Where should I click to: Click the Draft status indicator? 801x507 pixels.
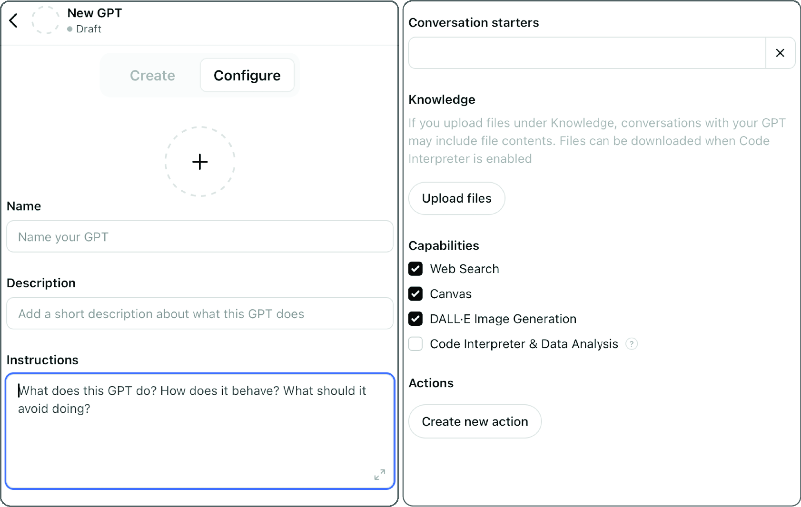pos(84,29)
